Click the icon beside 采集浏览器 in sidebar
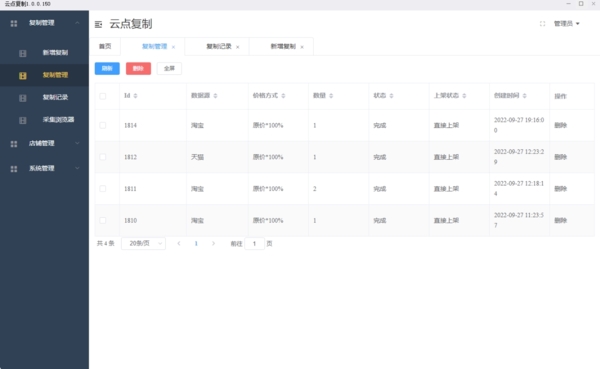This screenshot has width=600, height=369. (23, 120)
